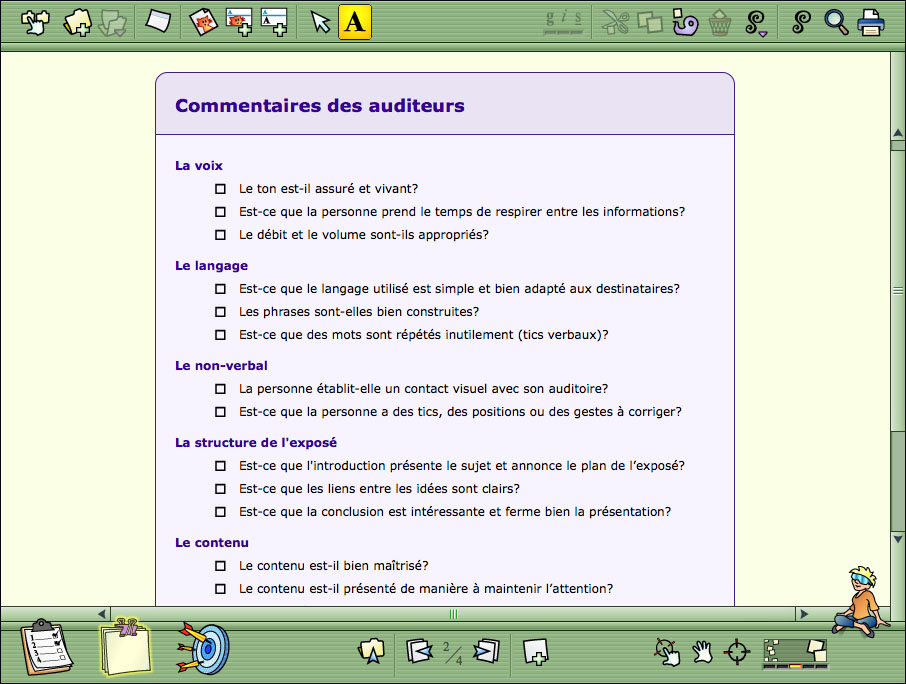Check the 'des tics, des positions' box
The image size is (906, 684).
[220, 412]
